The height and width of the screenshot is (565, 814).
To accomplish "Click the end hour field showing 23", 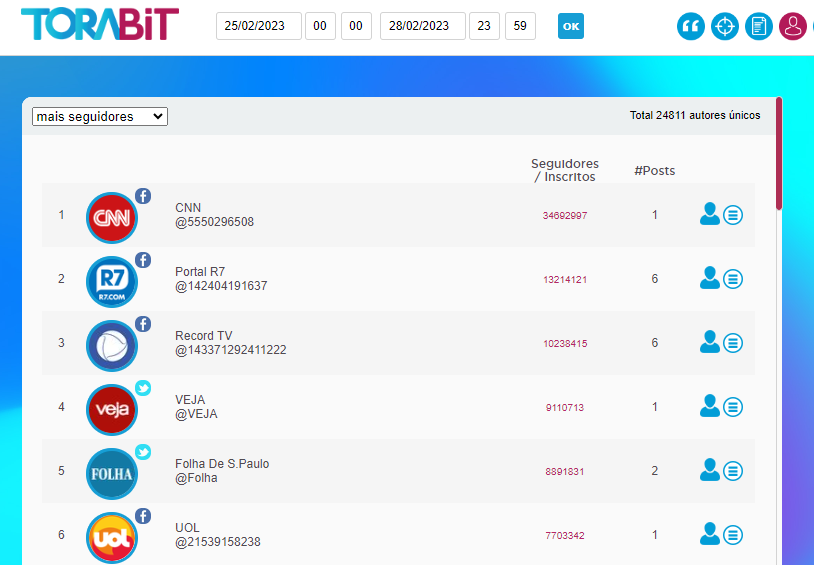I will [x=484, y=26].
